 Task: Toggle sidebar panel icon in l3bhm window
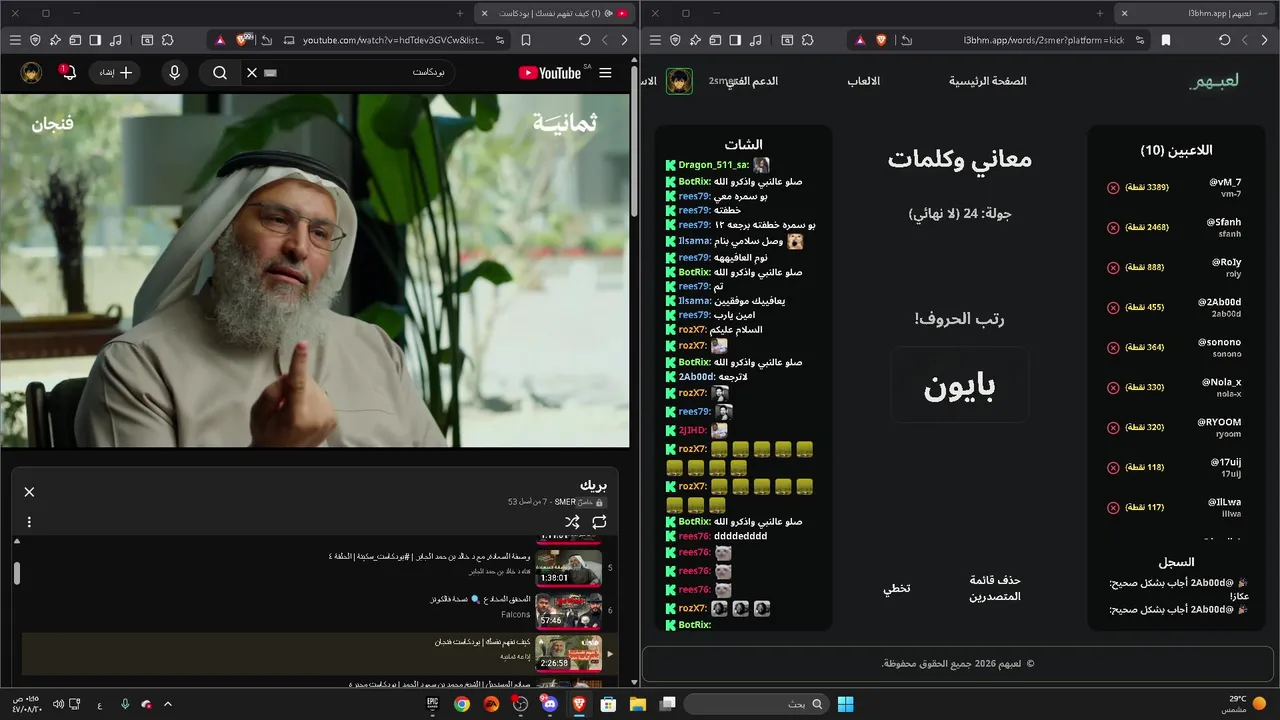click(x=735, y=40)
